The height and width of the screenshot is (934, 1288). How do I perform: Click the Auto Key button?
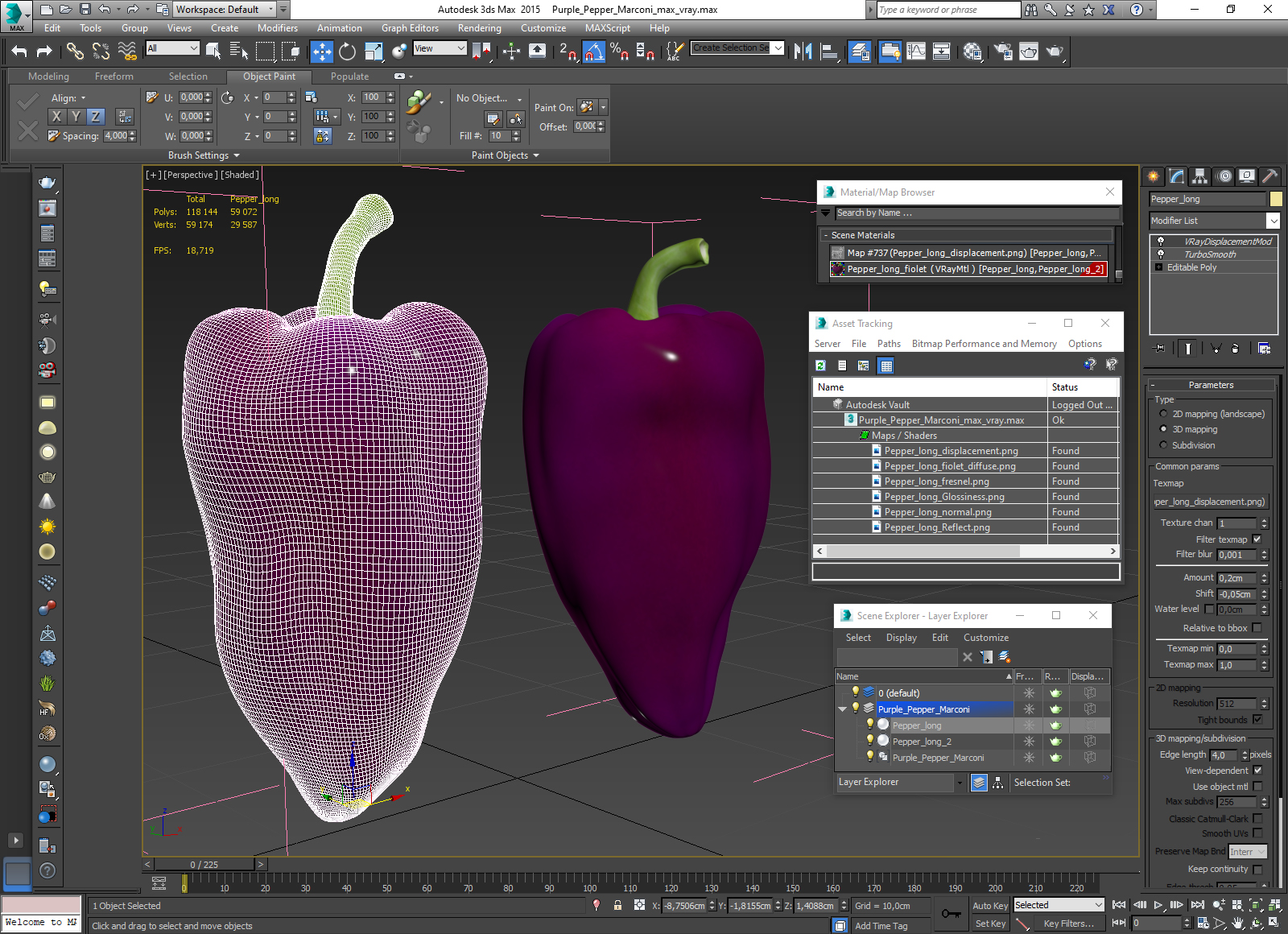[990, 906]
